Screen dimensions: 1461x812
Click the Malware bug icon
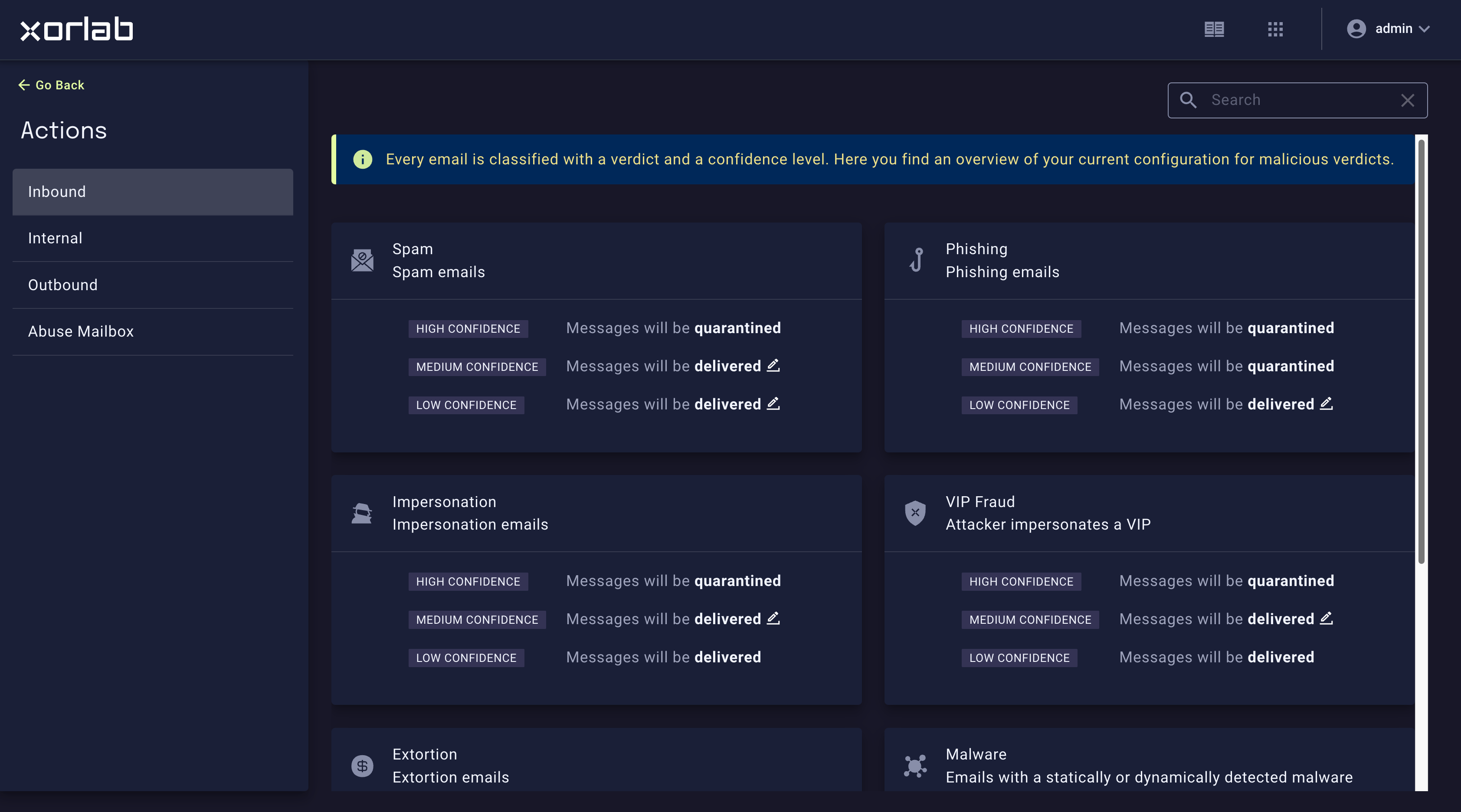point(915,766)
